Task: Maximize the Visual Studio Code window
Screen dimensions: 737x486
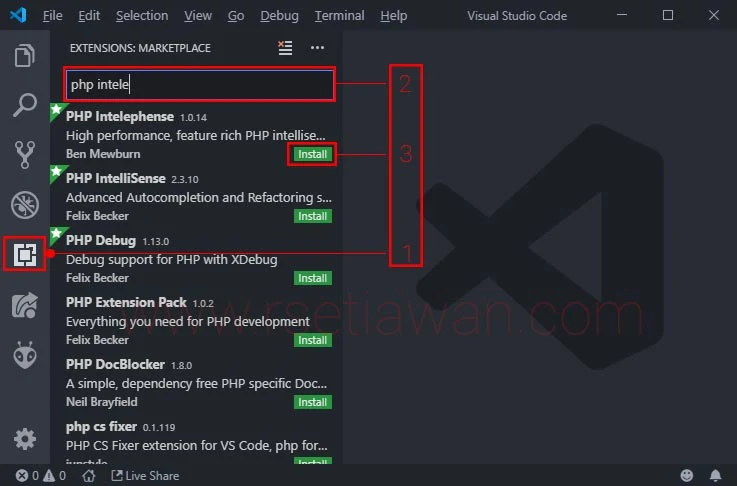Action: pos(667,15)
